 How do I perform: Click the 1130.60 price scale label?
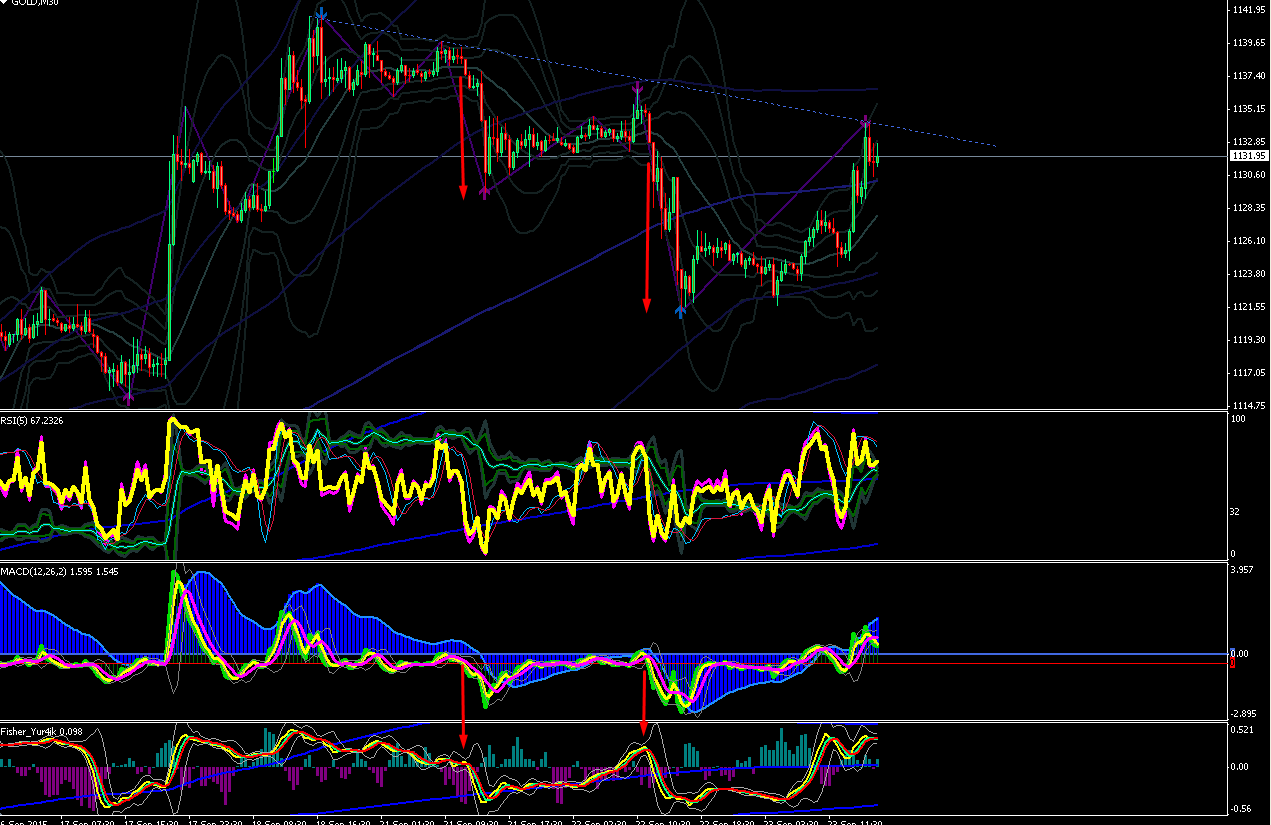coord(1251,175)
